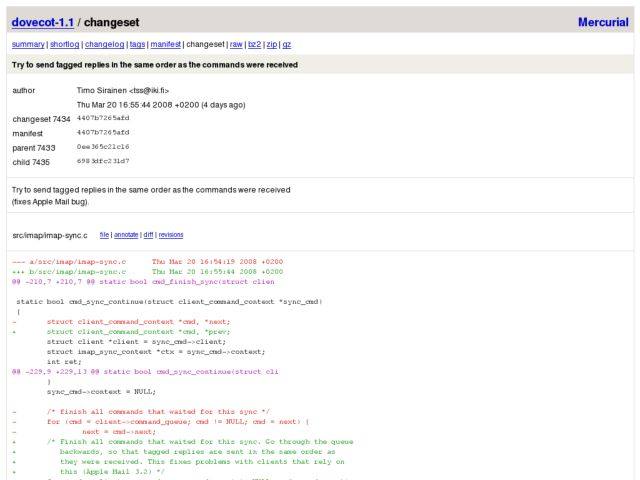
Task: View revisions of imap-sync.c
Action: click(x=171, y=235)
